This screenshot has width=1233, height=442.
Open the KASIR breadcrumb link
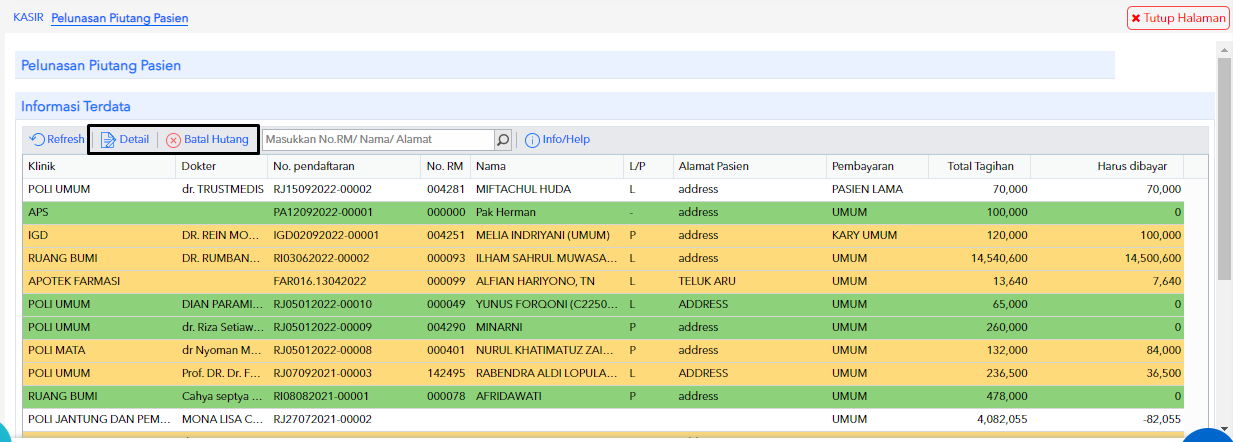28,18
